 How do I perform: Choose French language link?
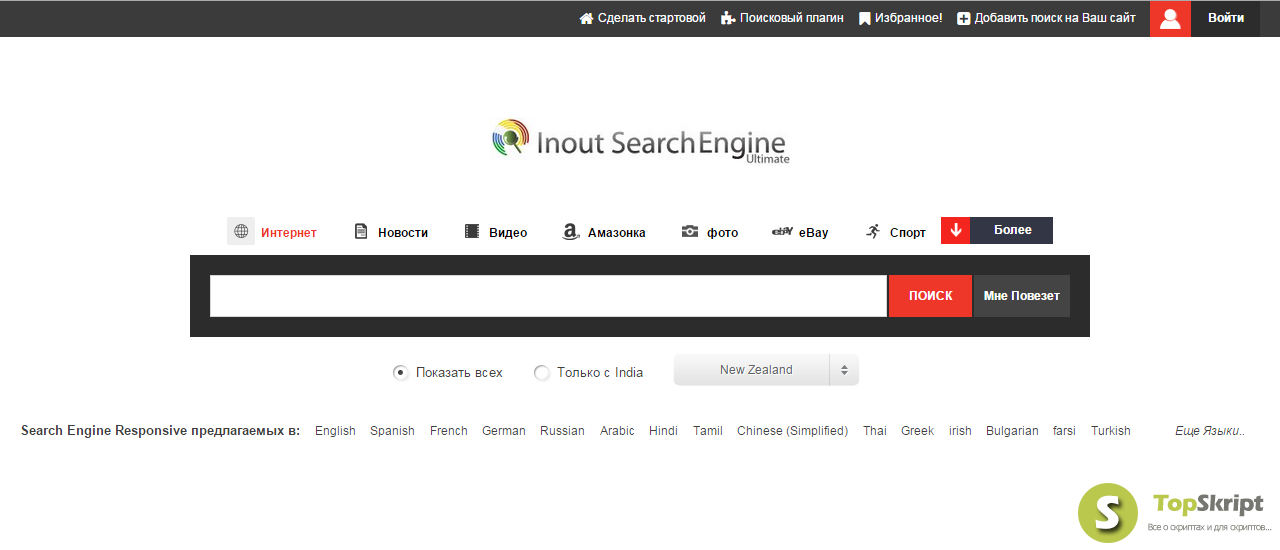point(449,431)
